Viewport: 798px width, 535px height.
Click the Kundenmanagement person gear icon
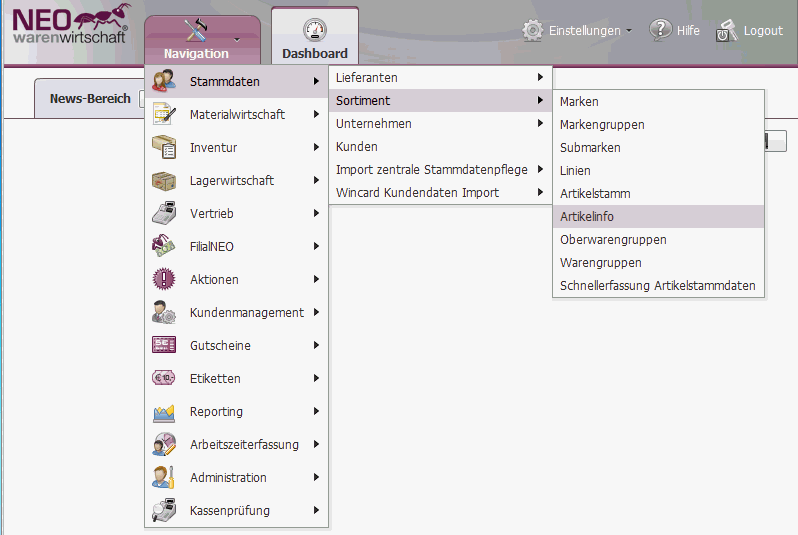[x=164, y=313]
